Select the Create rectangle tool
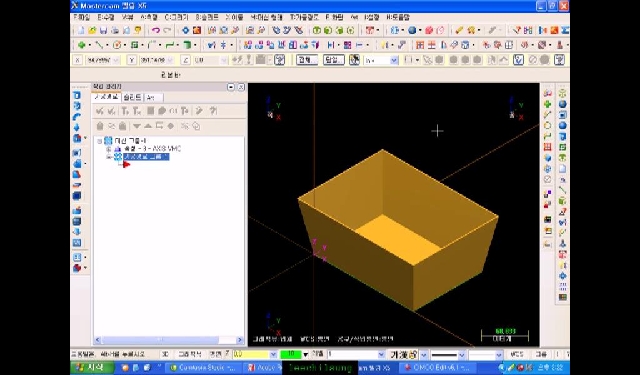Screen dimensions: 640x375 [x=135, y=45]
